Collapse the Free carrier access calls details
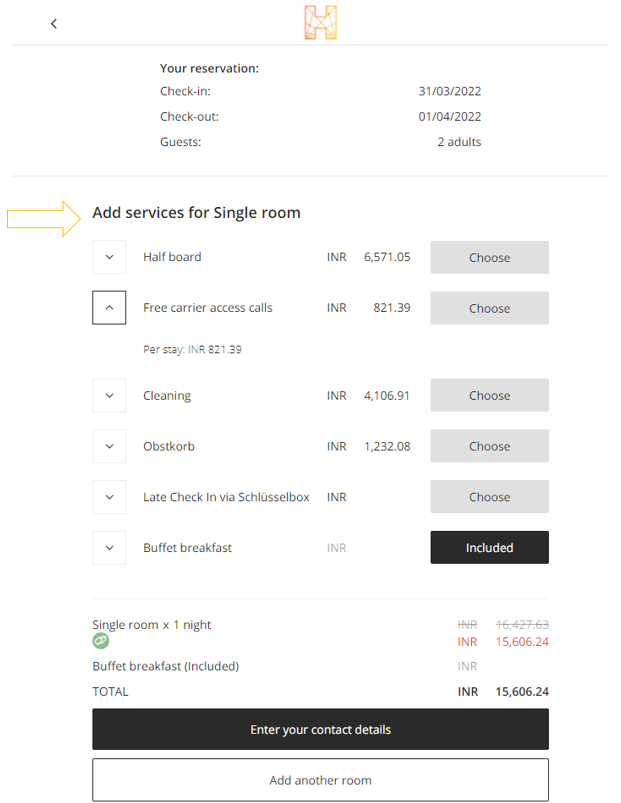 [x=109, y=307]
